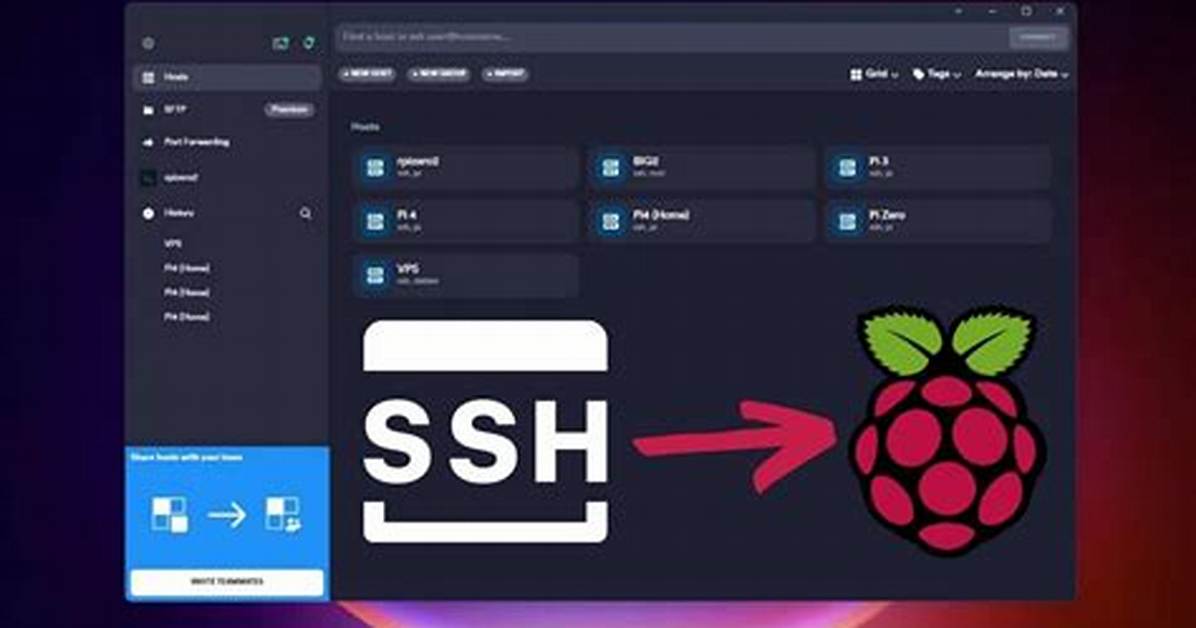Click the Premium badge next to SFTP
1196x628 pixels.
point(290,110)
